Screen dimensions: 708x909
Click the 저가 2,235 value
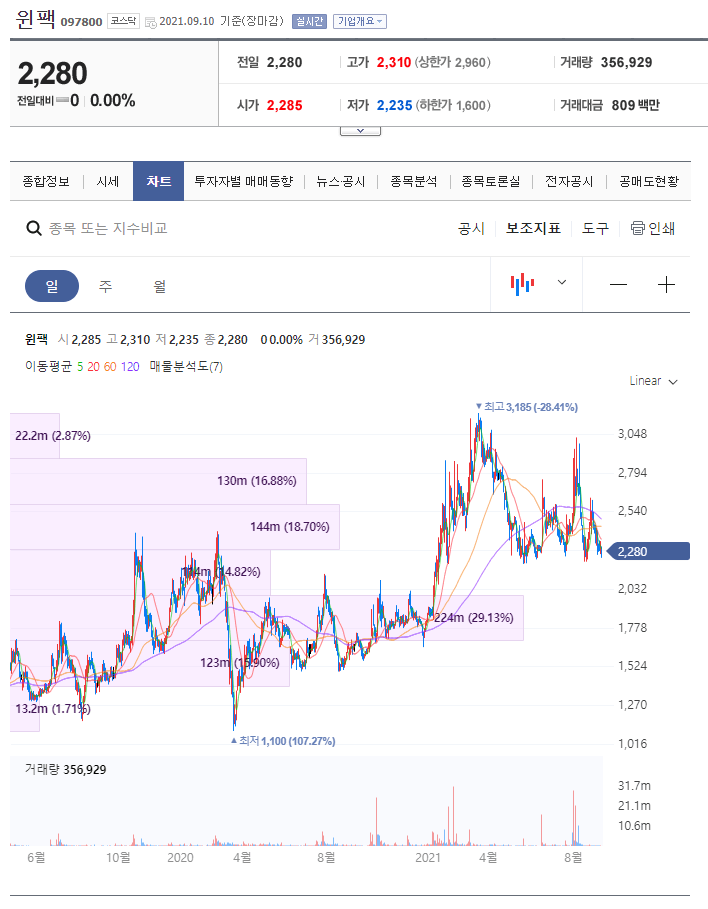(394, 105)
